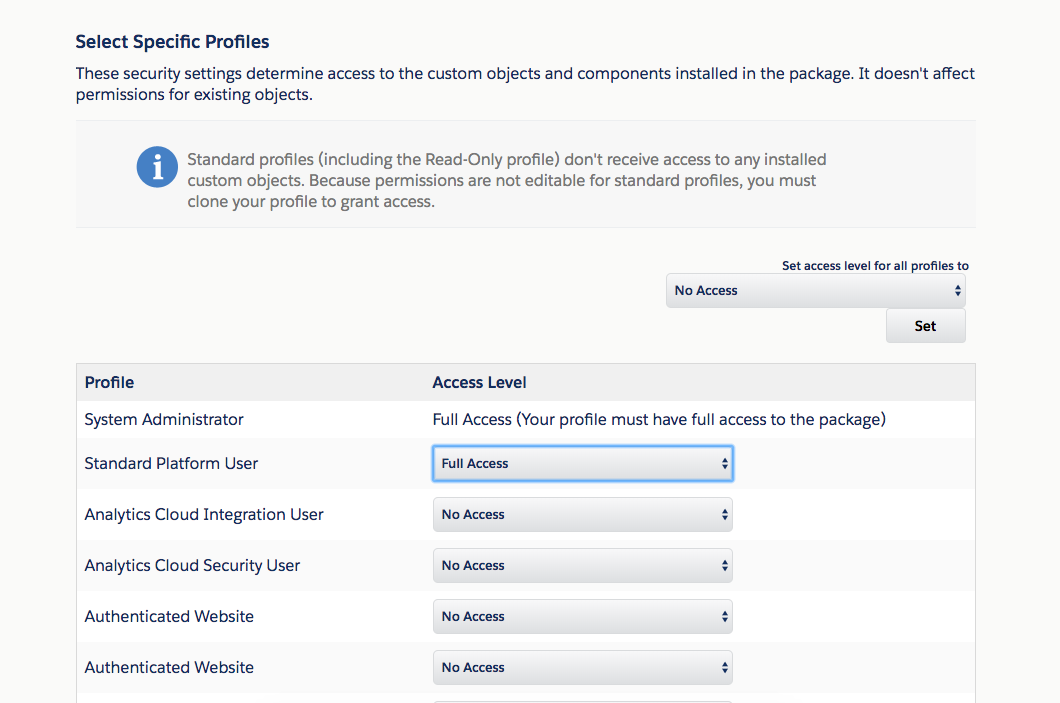
Task: Open the Standard Platform User access dropdown
Action: click(583, 464)
